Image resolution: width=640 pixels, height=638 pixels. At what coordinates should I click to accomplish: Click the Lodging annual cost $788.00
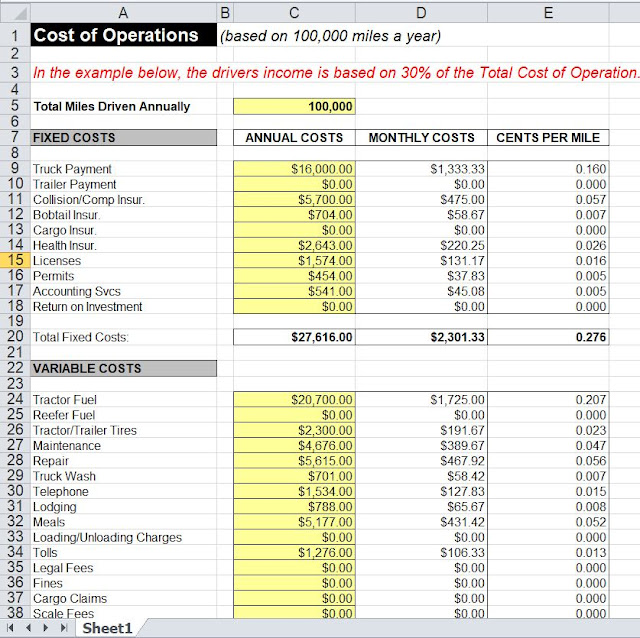pyautogui.click(x=294, y=507)
